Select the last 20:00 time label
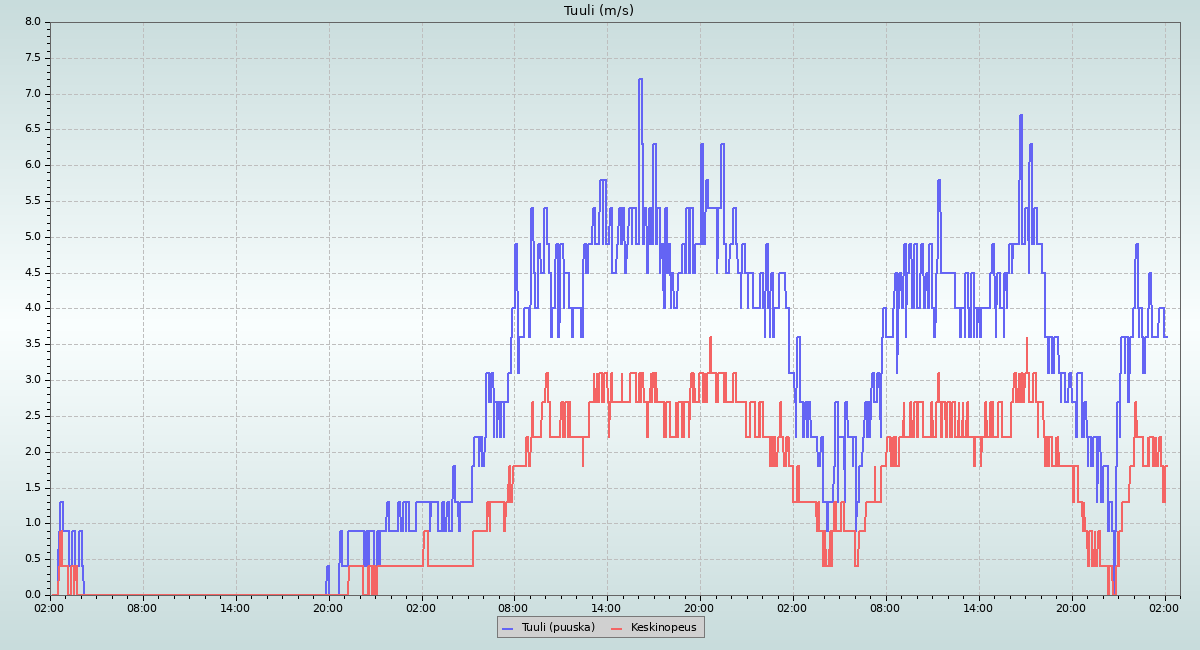The image size is (1200, 650). (x=1072, y=606)
